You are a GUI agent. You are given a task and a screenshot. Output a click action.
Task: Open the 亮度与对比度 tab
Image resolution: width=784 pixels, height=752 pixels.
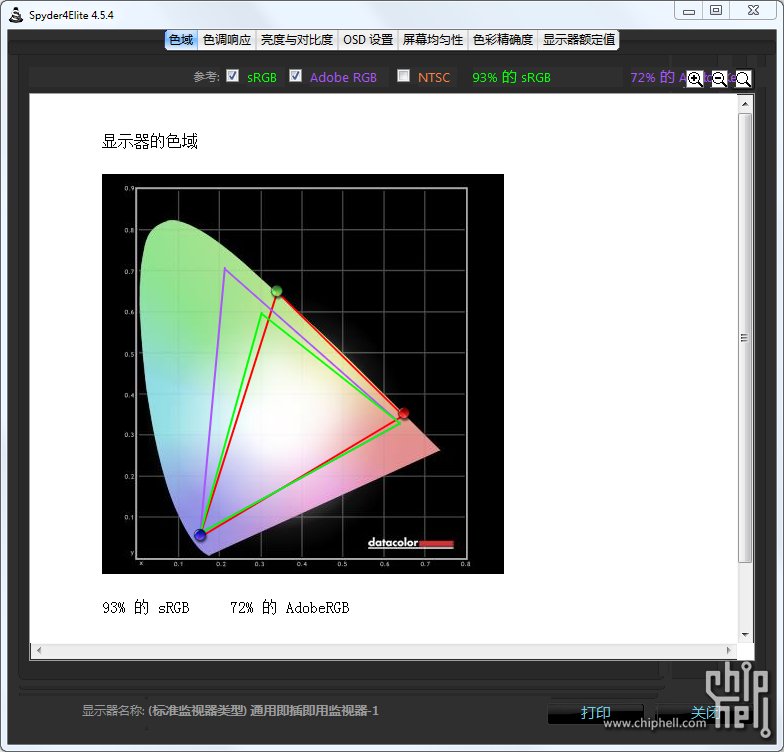coord(297,40)
